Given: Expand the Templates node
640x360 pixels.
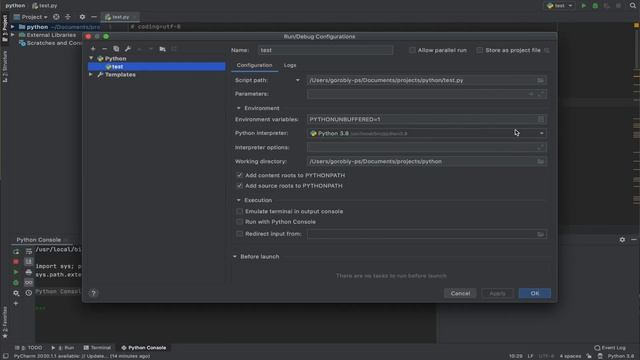Looking at the screenshot, I should [x=91, y=75].
